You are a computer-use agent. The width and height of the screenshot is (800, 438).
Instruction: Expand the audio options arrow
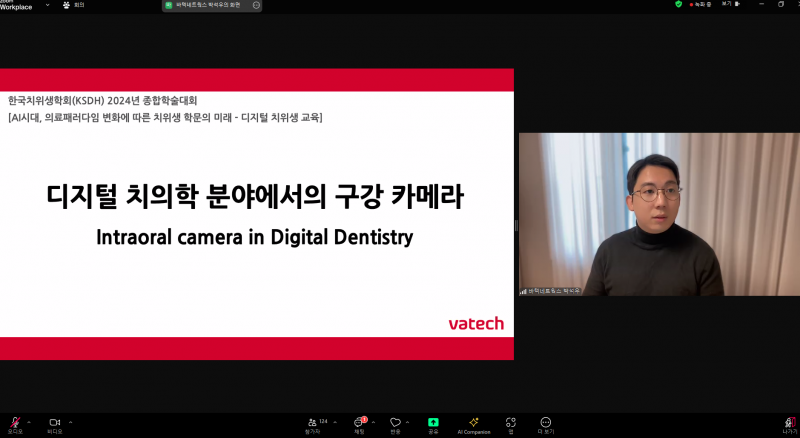pos(29,421)
